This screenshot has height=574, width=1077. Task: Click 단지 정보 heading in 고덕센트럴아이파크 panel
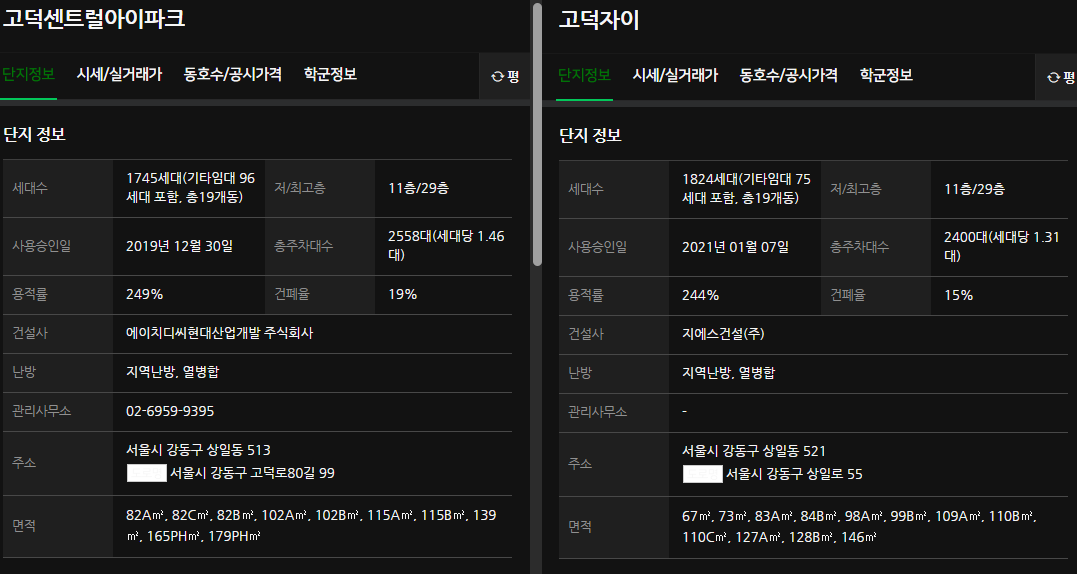[34, 135]
